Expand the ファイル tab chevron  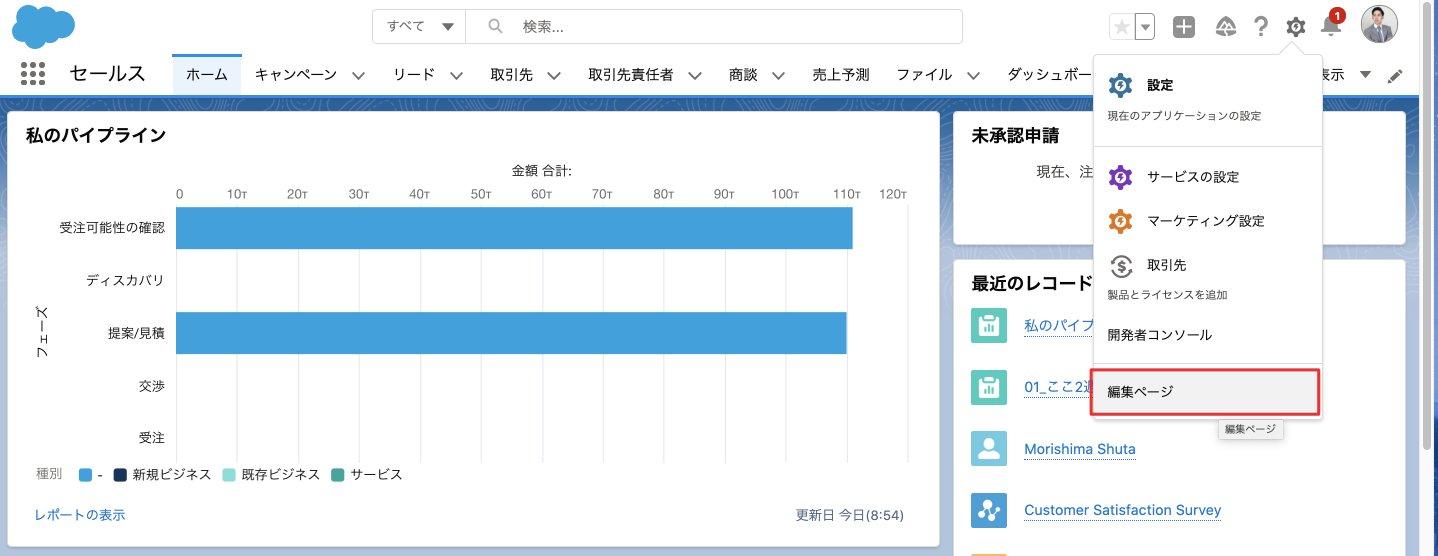973,75
